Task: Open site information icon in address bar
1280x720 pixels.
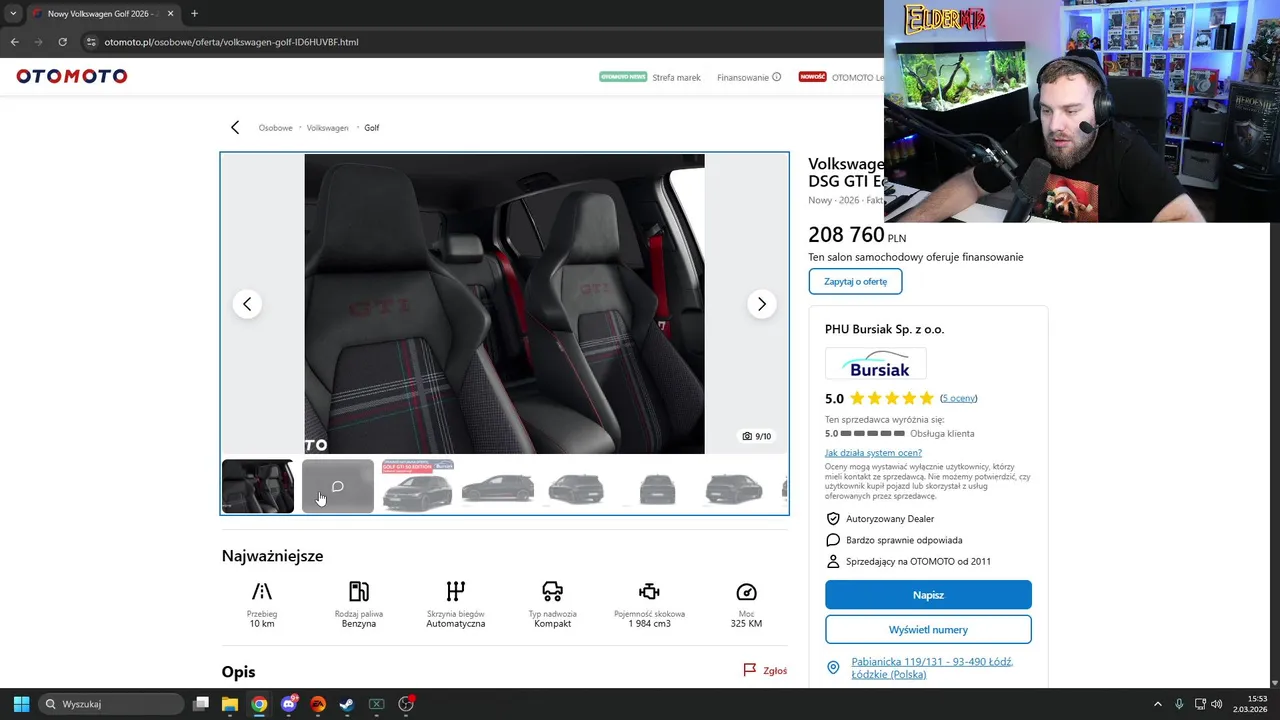Action: click(91, 42)
